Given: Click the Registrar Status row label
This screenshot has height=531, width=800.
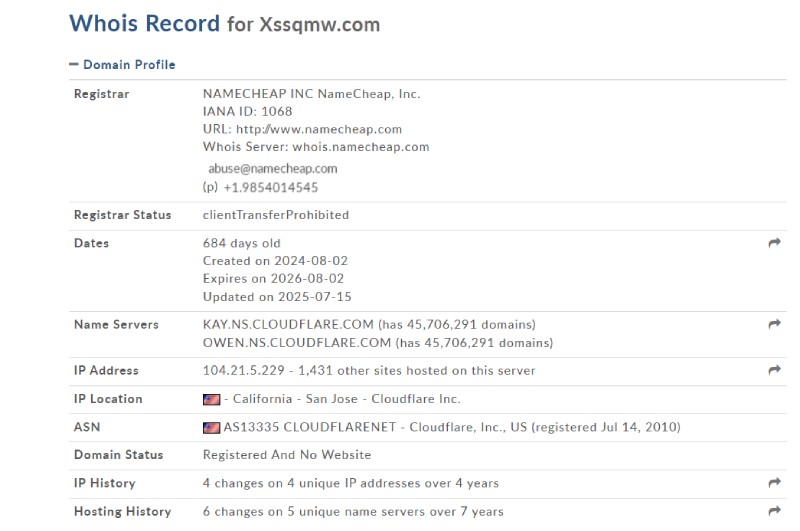Looking at the screenshot, I should point(122,215).
